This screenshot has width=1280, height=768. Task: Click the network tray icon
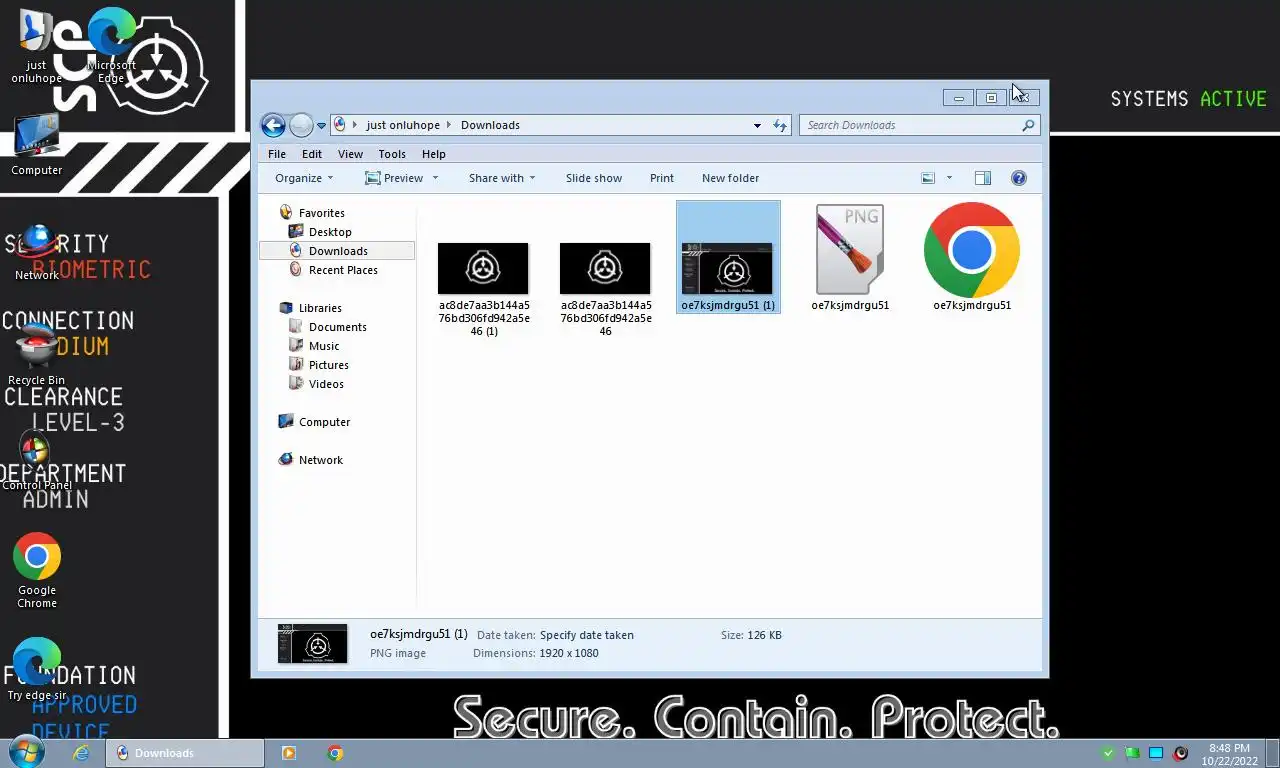(1156, 753)
